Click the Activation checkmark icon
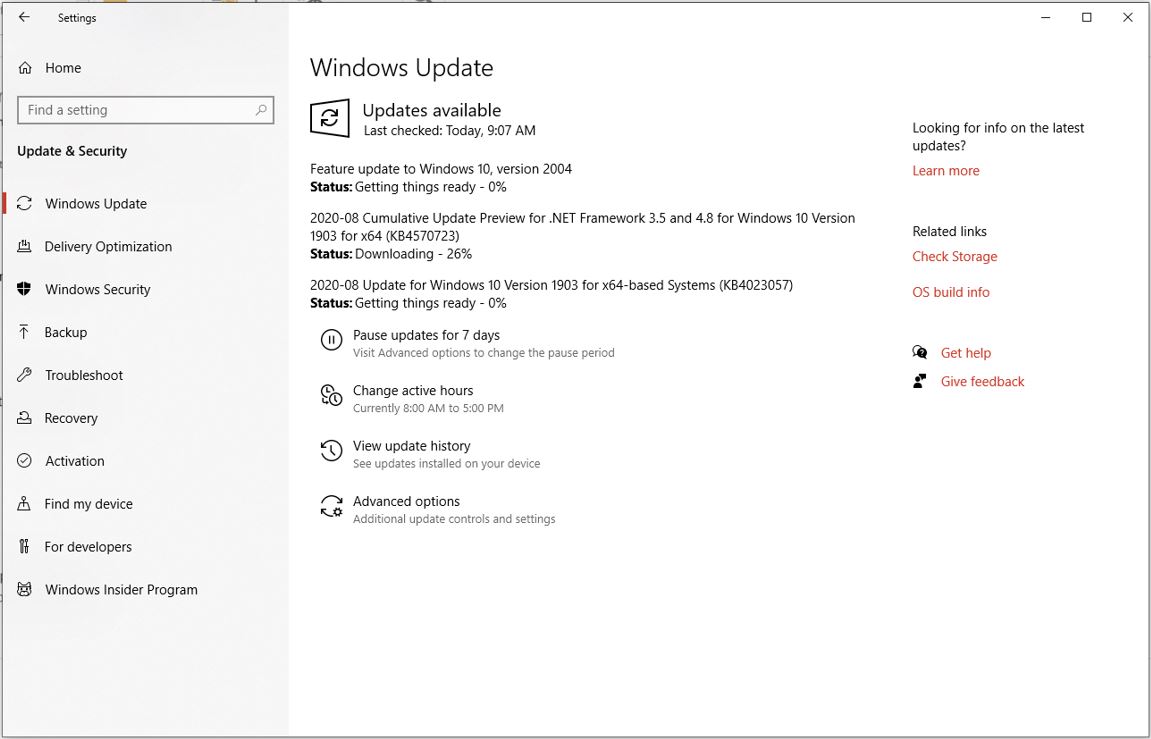 [x=24, y=460]
